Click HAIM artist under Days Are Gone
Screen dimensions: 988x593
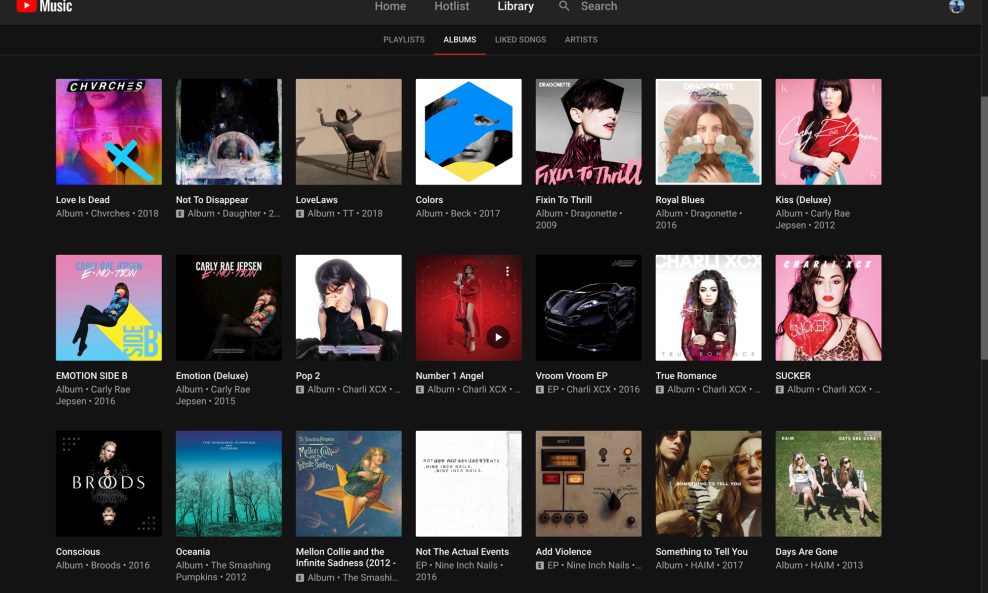click(822, 565)
